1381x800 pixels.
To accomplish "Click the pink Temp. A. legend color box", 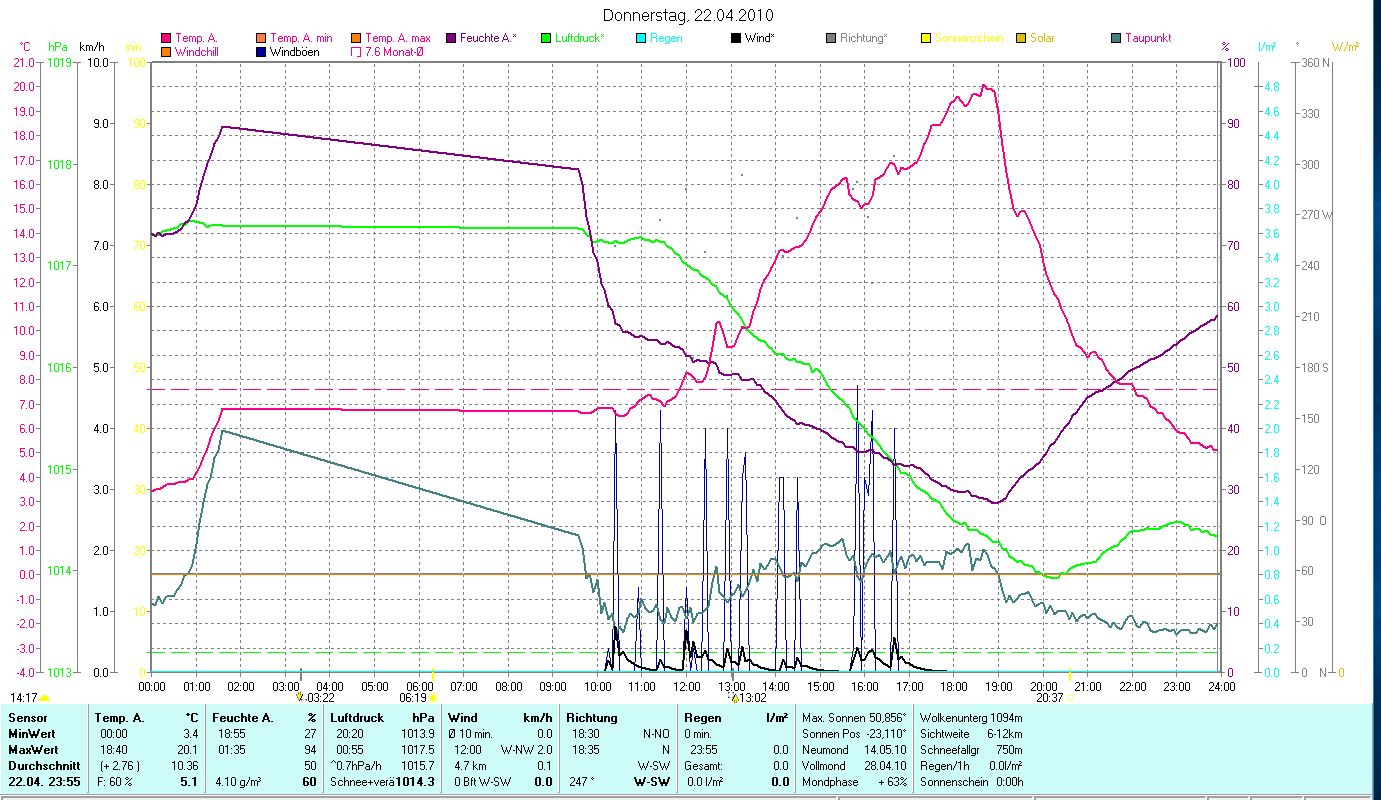I will tap(166, 38).
